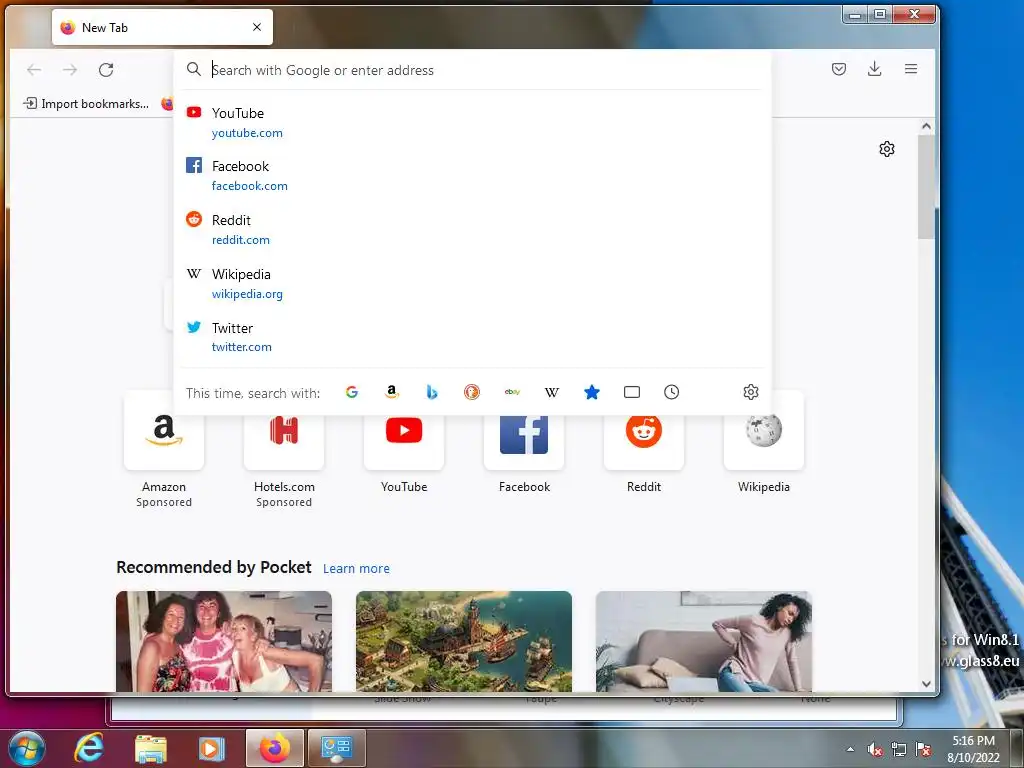Image resolution: width=1024 pixels, height=768 pixels.
Task: Click Control Panel personalization taskbar button
Action: coord(336,748)
